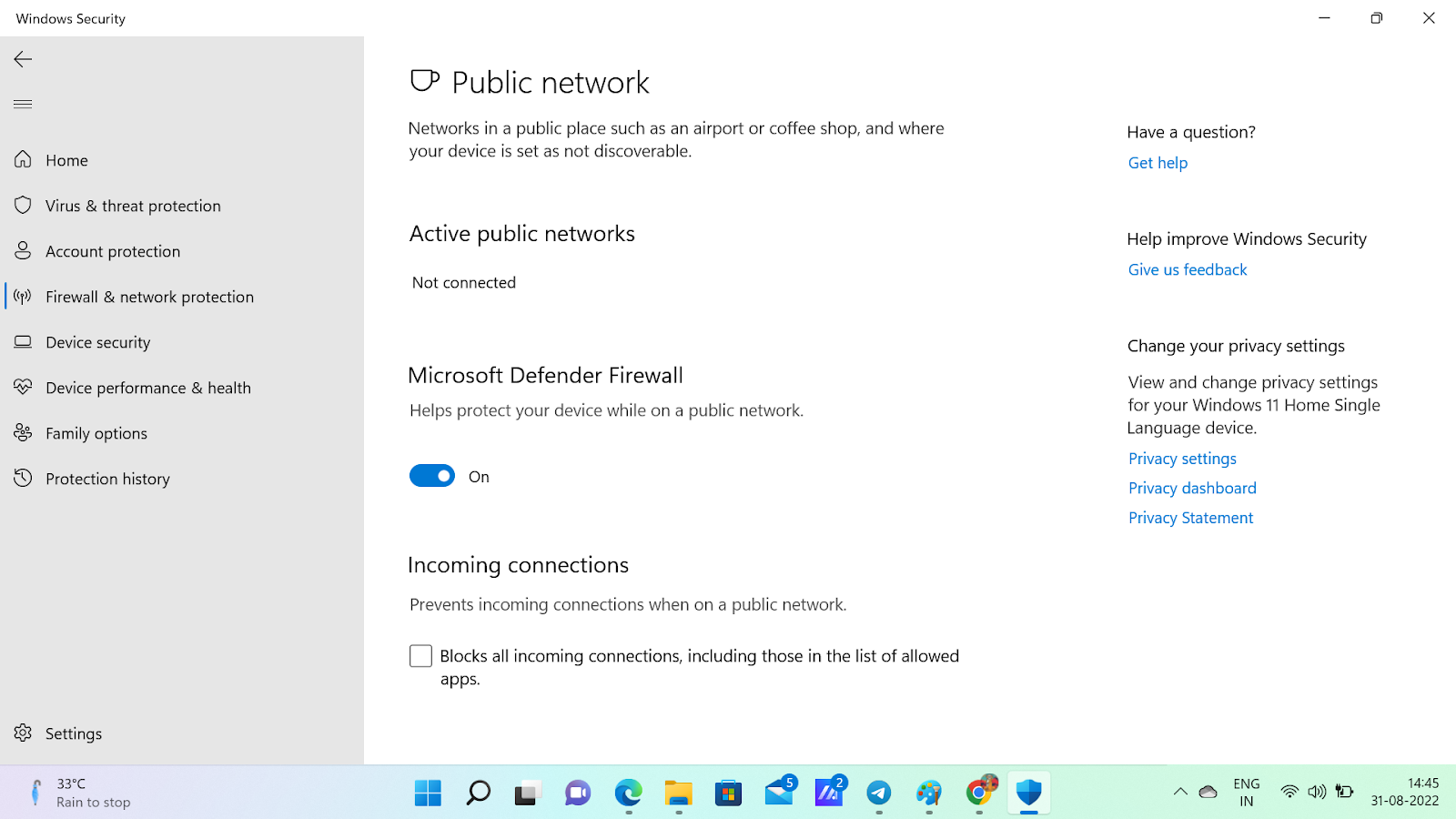Viewport: 1456px width, 819px height.
Task: Open Device performance & health
Action: pyautogui.click(x=182, y=388)
